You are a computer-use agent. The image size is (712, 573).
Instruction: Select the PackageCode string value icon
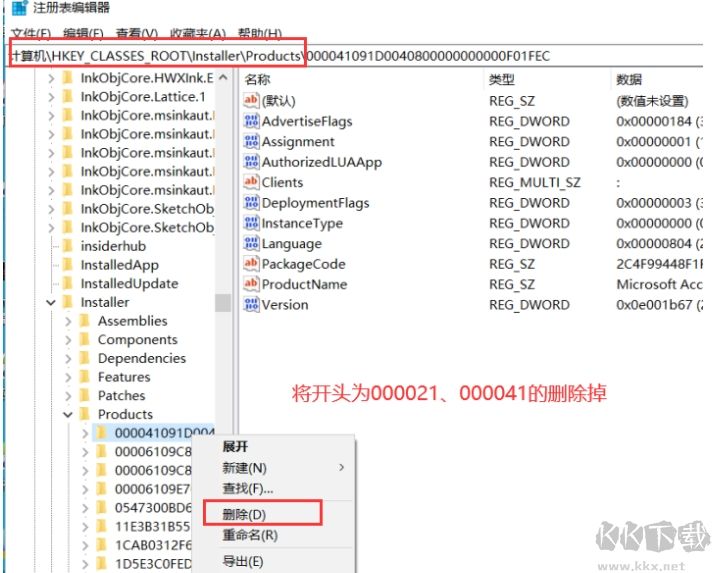pos(251,264)
